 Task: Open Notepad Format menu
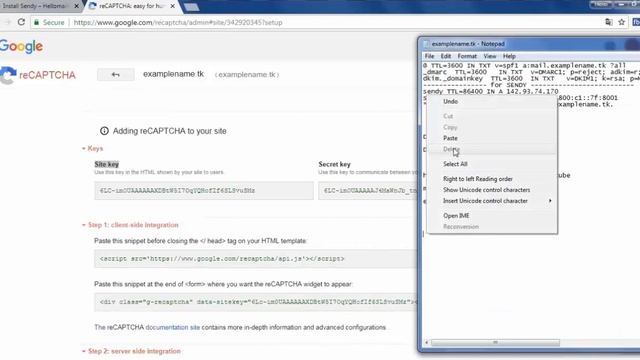467,56
